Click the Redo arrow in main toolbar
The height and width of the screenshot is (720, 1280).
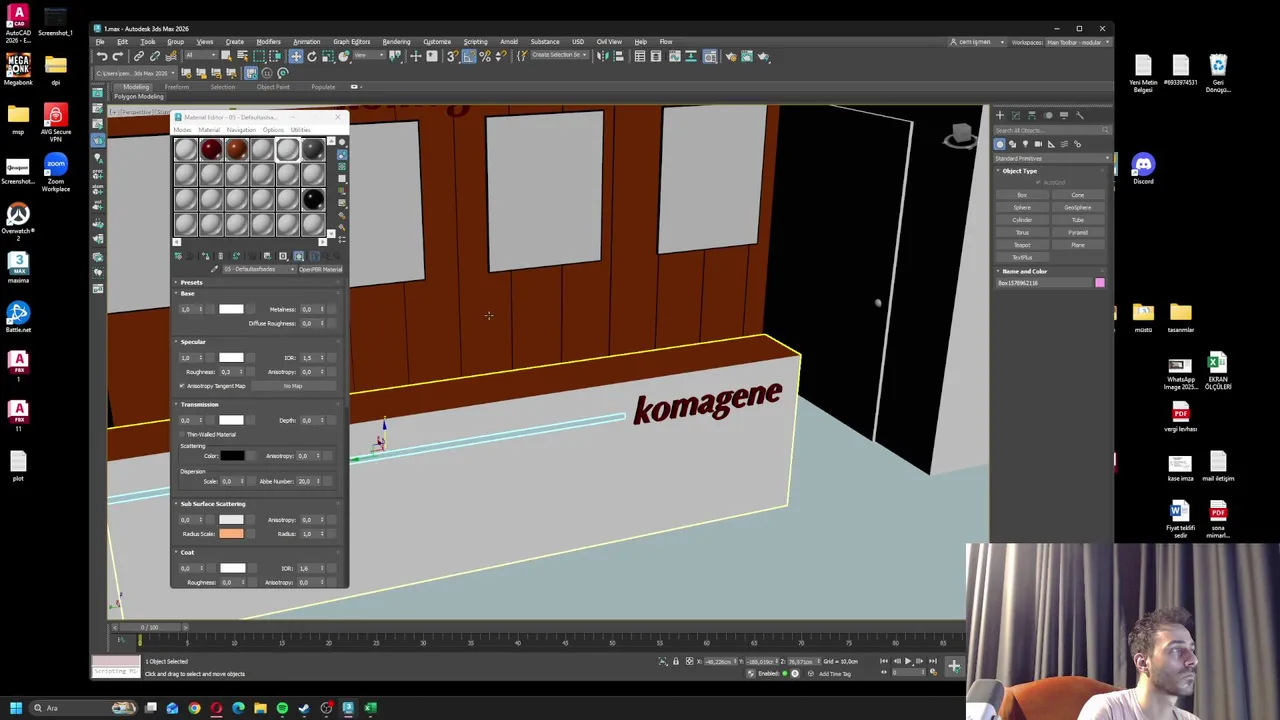pos(117,57)
